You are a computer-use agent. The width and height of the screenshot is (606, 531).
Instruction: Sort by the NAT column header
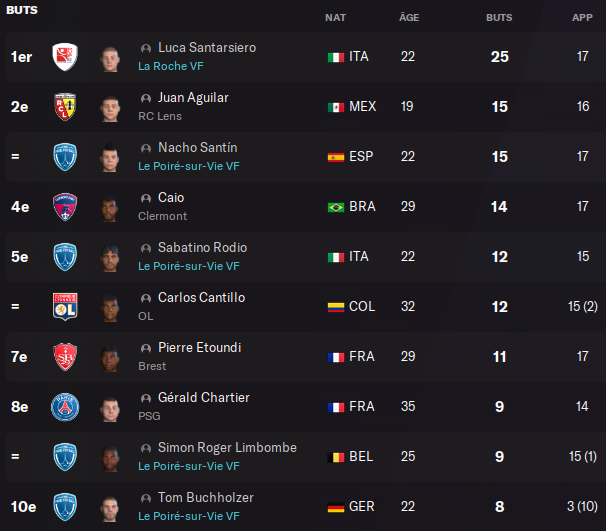[336, 18]
